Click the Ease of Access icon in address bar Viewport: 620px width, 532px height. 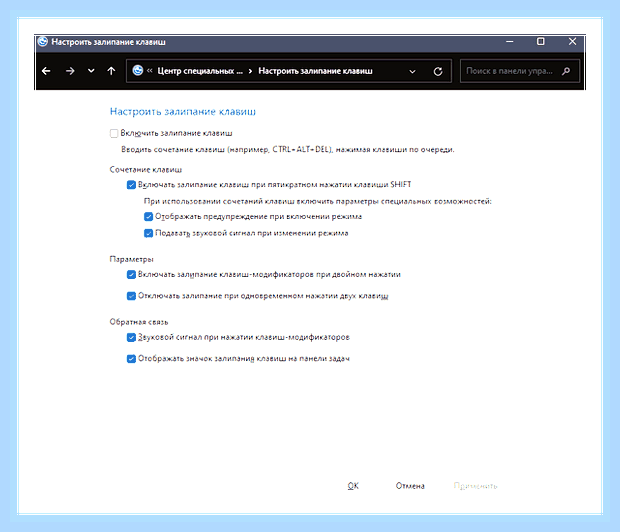coord(138,70)
